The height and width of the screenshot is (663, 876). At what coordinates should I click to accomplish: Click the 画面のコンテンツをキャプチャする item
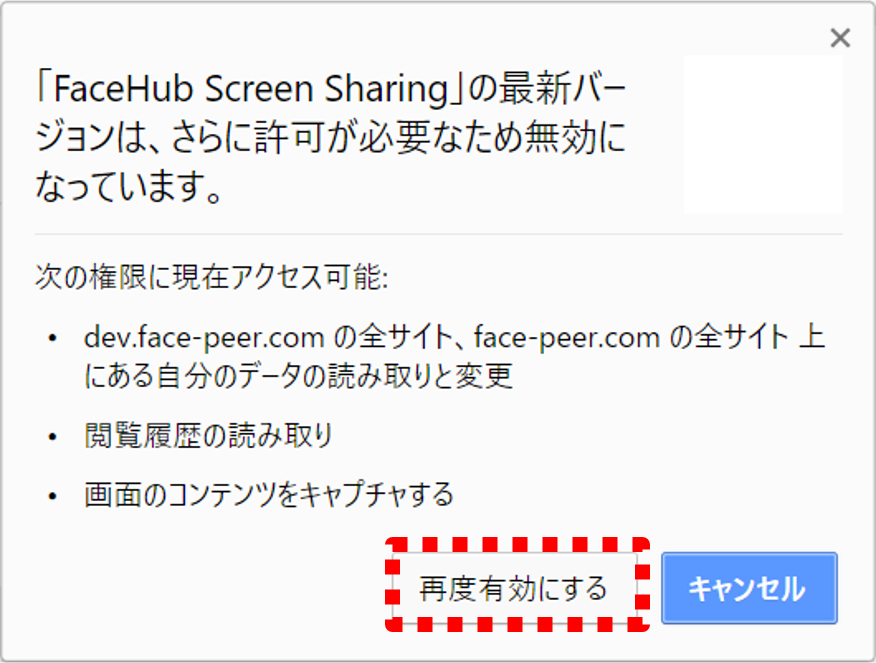point(269,495)
